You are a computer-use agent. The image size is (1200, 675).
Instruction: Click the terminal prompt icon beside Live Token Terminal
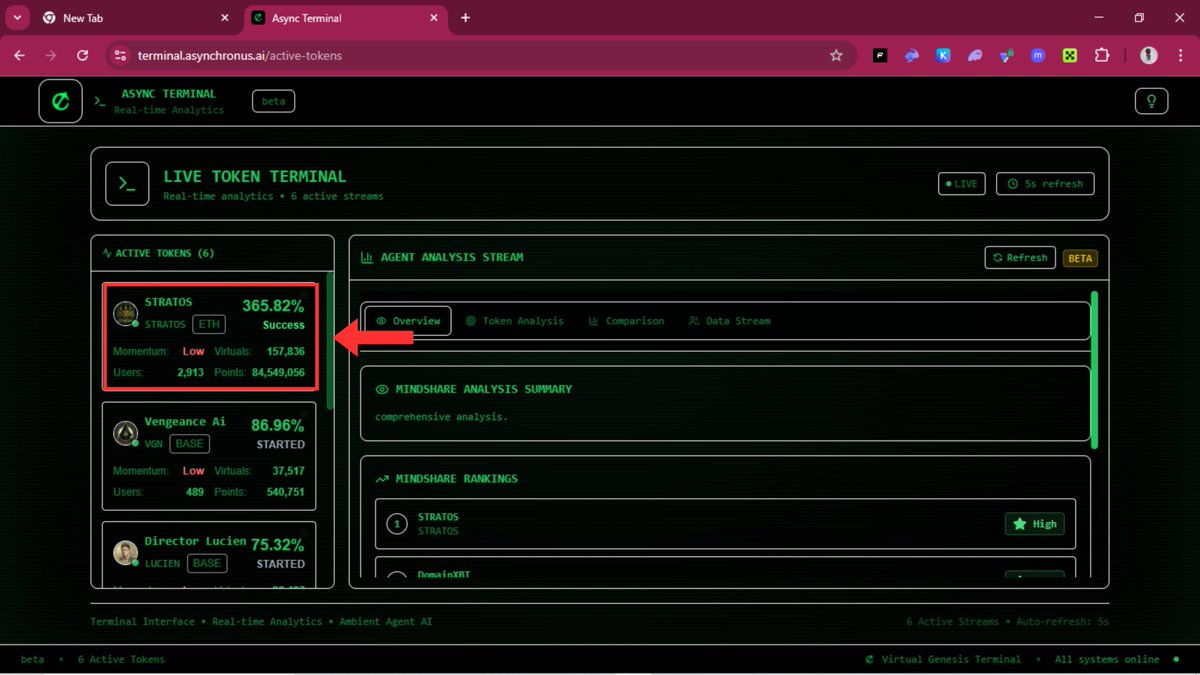(x=127, y=184)
